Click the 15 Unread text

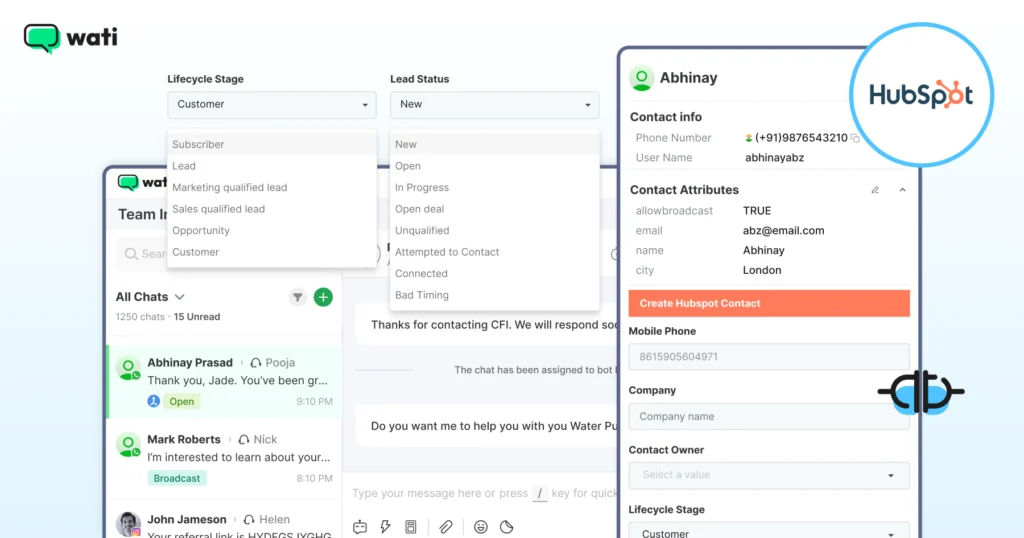pyautogui.click(x=197, y=317)
